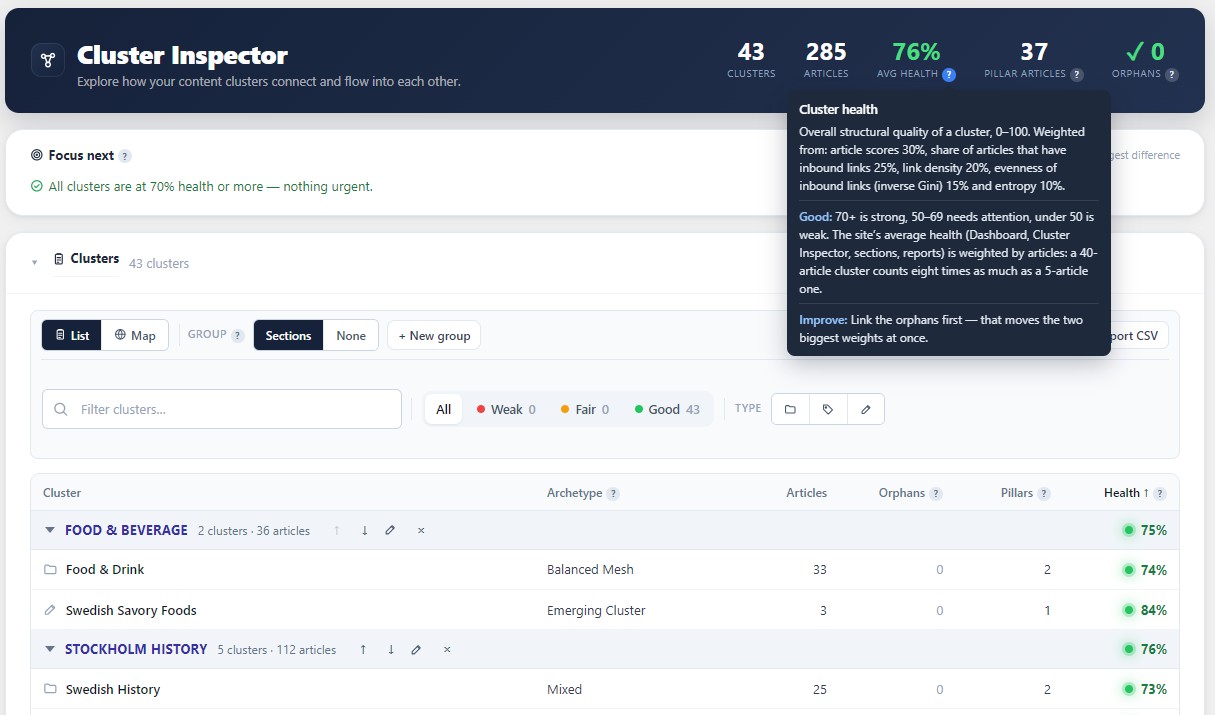
Task: Focus the Filter clusters search field
Action: click(222, 409)
